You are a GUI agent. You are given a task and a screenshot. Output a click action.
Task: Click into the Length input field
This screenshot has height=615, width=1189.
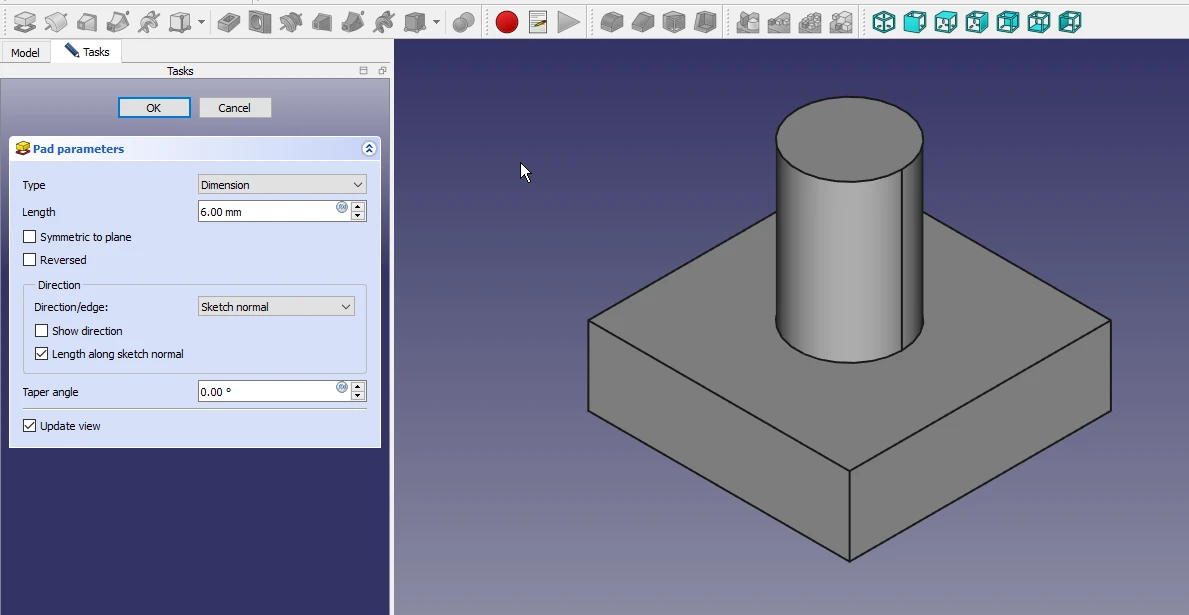(x=265, y=212)
